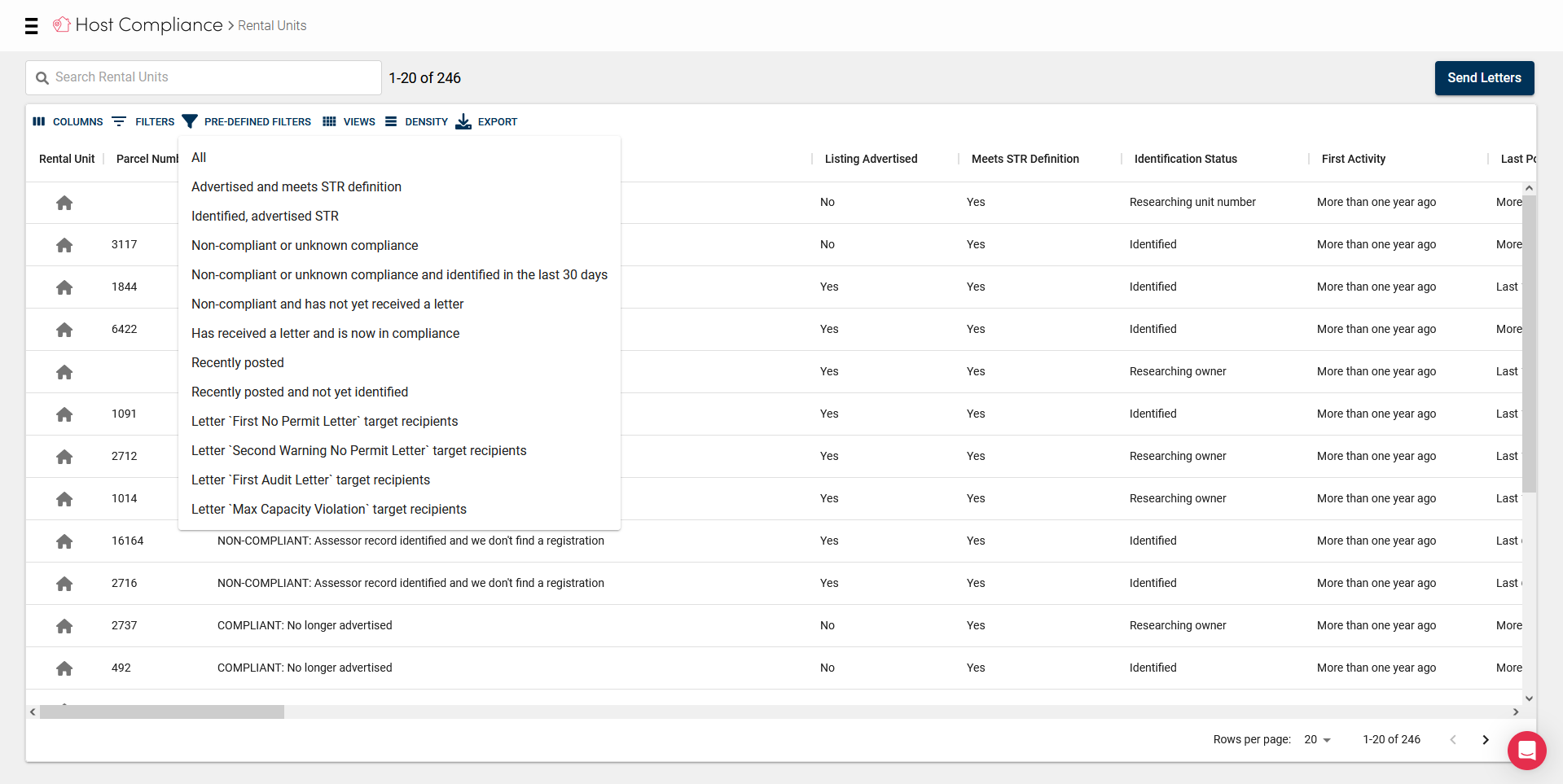Open house icon for parcel 1091
The height and width of the screenshot is (784, 1563).
(64, 414)
